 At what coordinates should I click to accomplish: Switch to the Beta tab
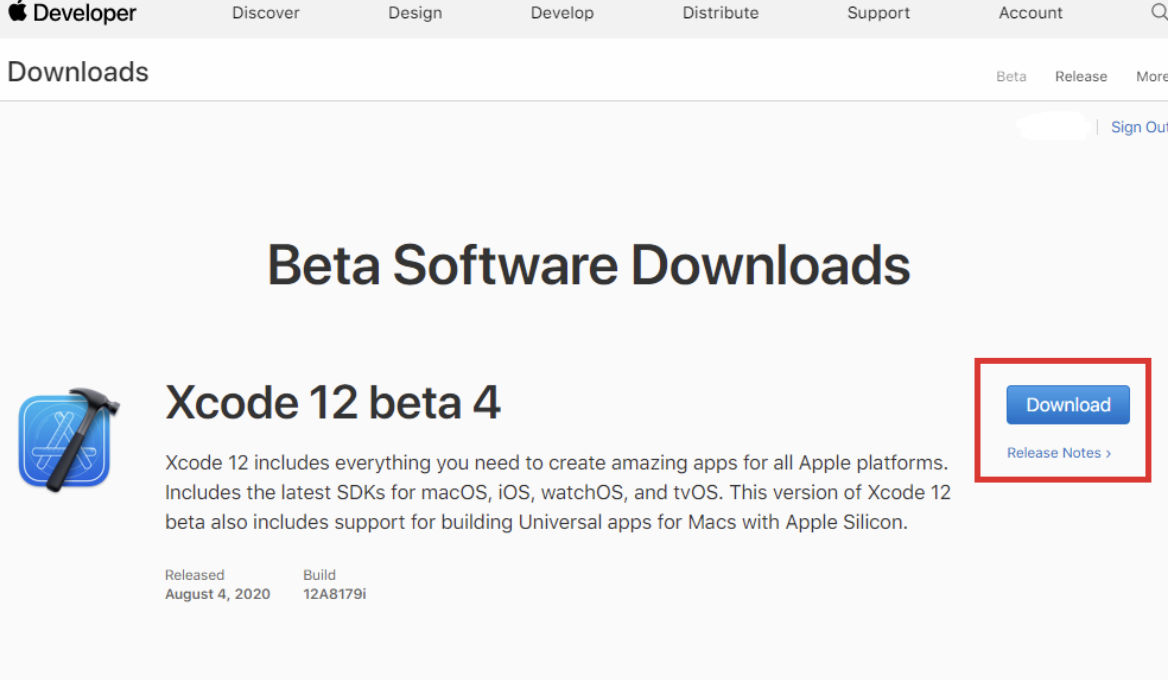pos(1011,76)
